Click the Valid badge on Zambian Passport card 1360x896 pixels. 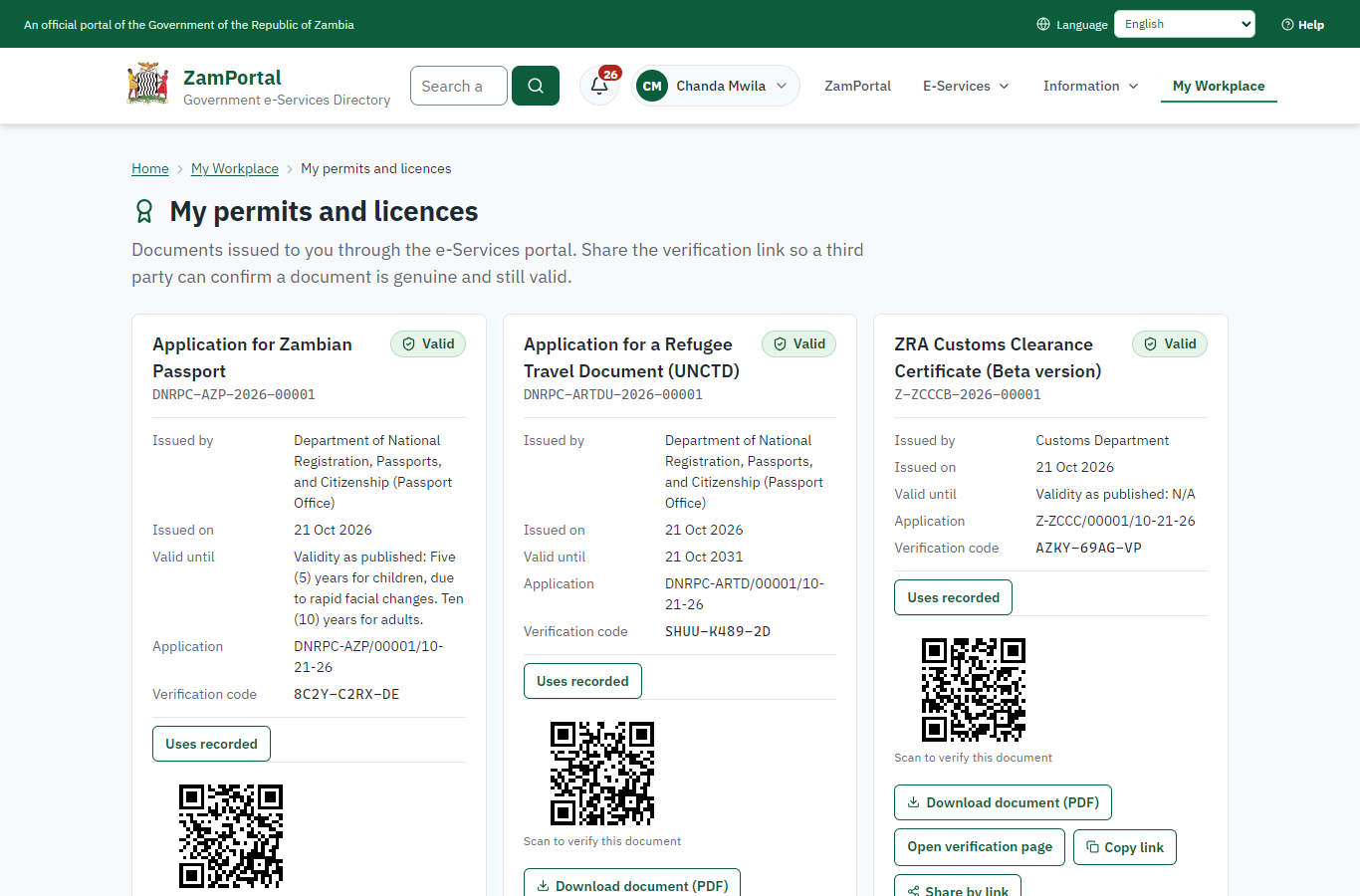click(428, 343)
